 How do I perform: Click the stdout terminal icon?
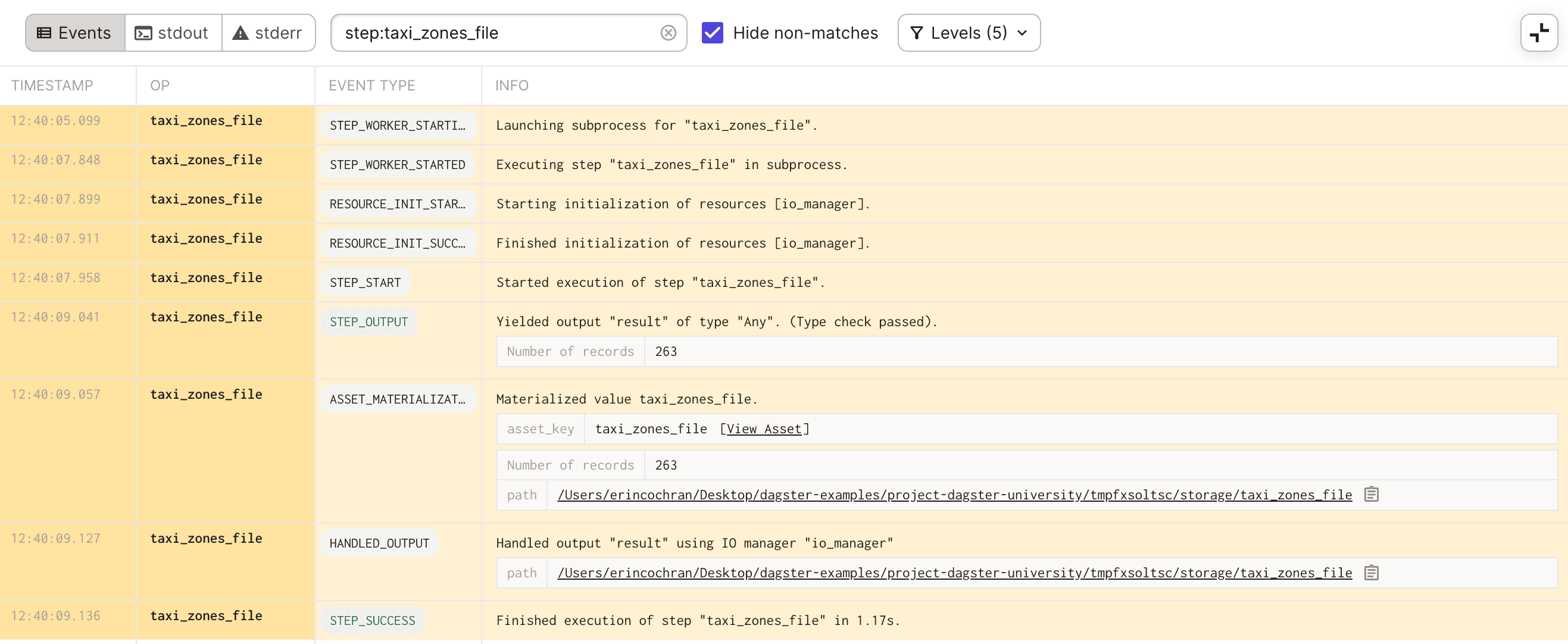tap(142, 32)
